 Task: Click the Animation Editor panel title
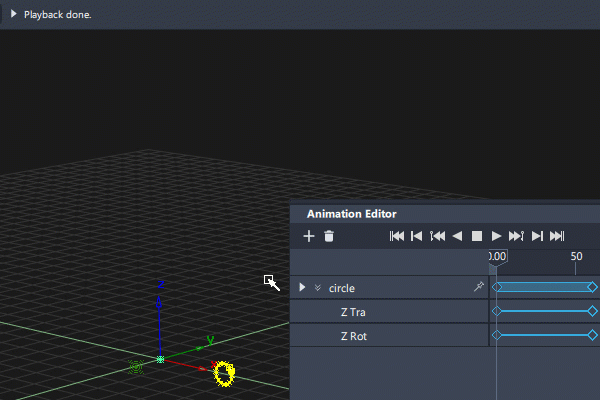coord(351,214)
